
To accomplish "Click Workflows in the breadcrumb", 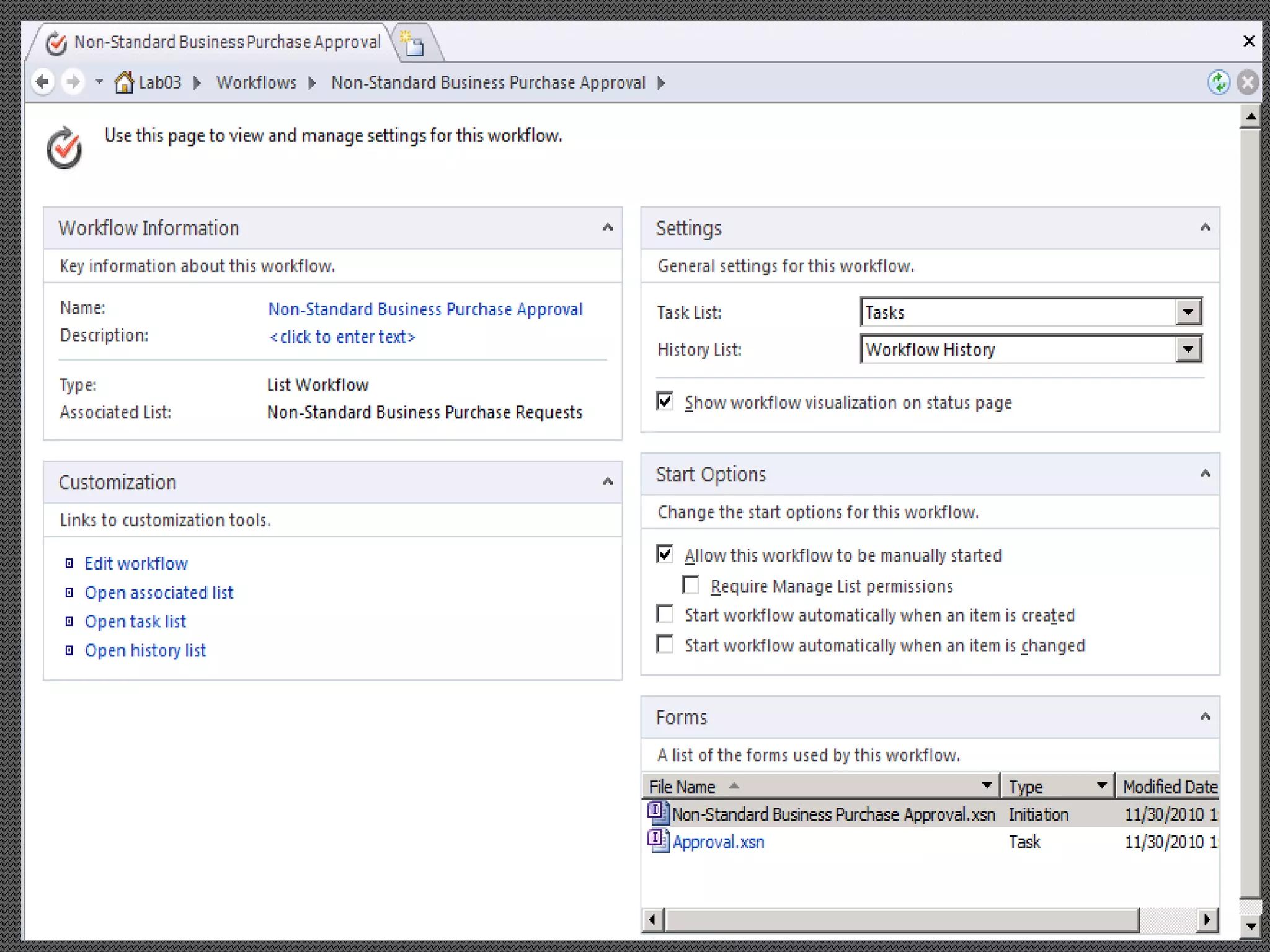I will [x=256, y=82].
